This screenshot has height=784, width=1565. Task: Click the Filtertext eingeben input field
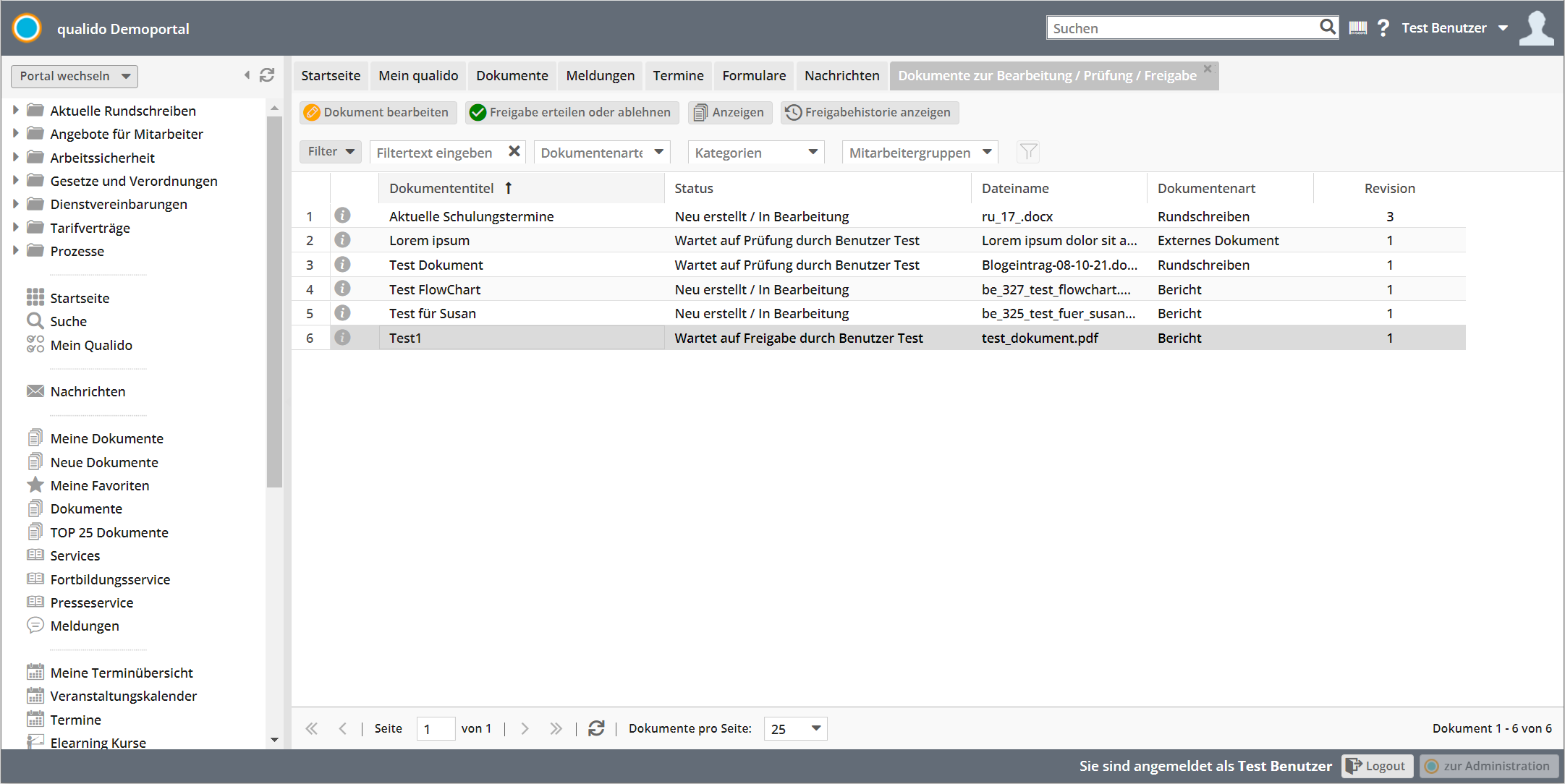(436, 153)
